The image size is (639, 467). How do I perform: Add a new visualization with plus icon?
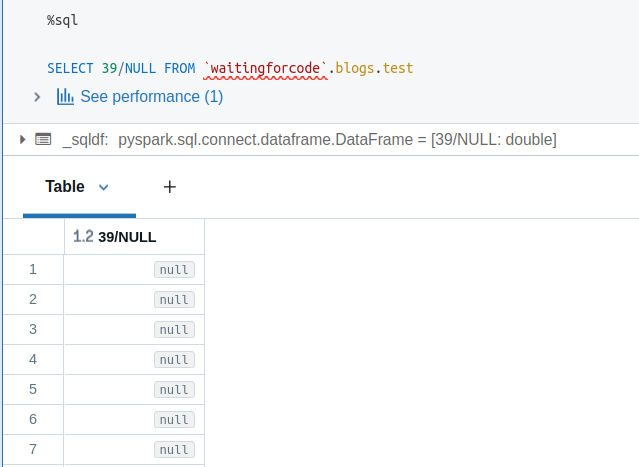[170, 187]
